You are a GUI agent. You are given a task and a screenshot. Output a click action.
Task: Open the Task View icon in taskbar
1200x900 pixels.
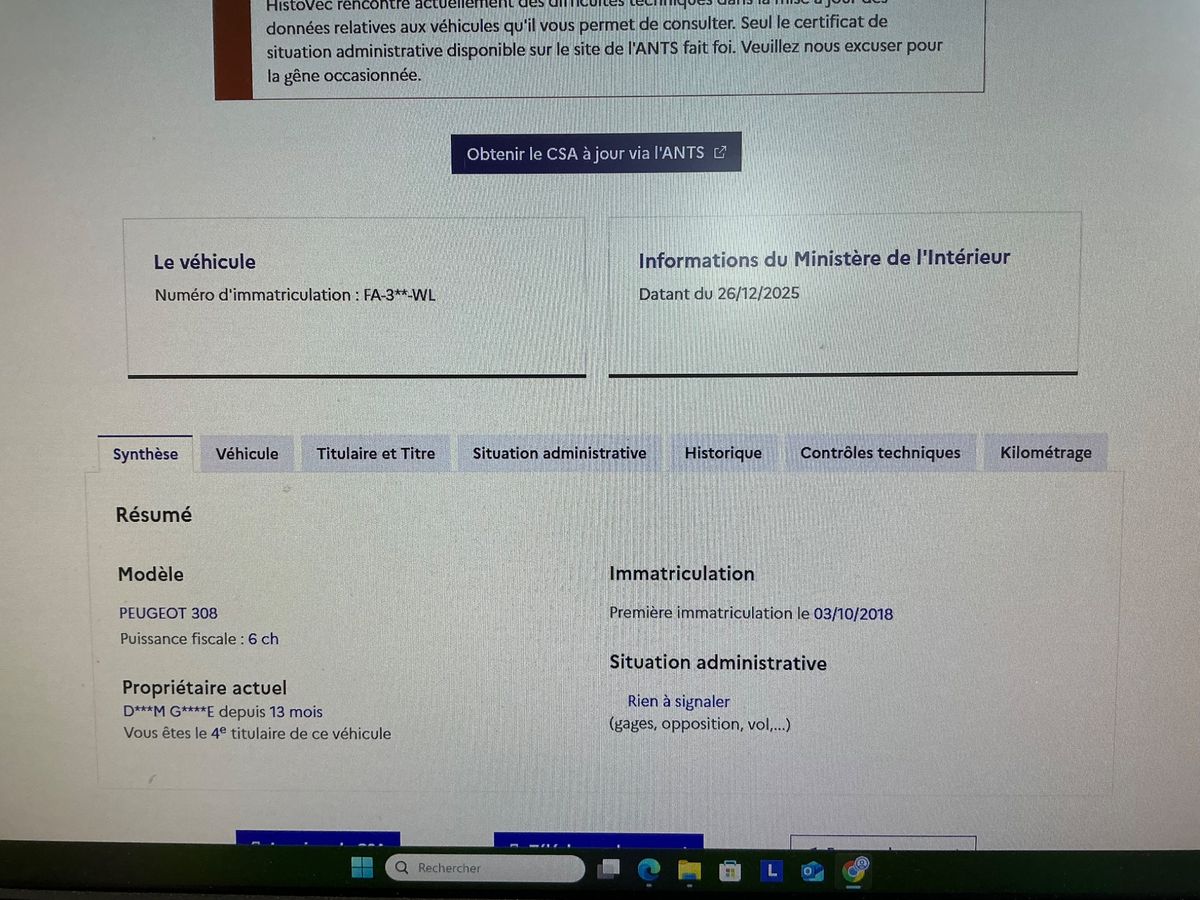(608, 870)
